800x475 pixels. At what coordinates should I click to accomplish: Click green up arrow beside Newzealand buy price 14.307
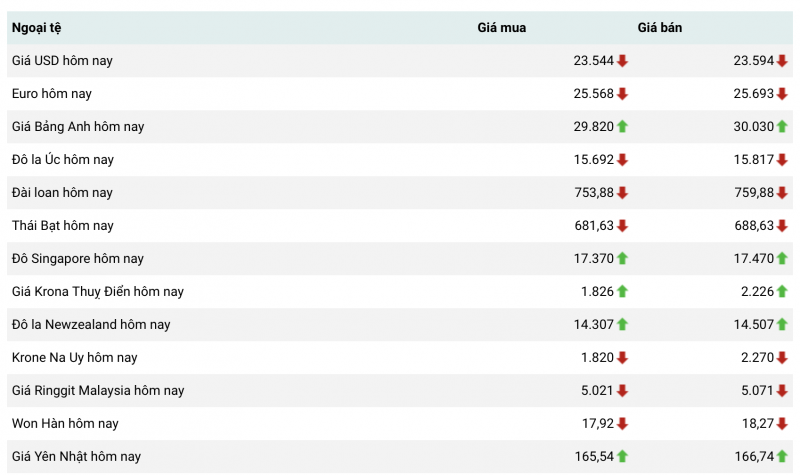(x=622, y=325)
